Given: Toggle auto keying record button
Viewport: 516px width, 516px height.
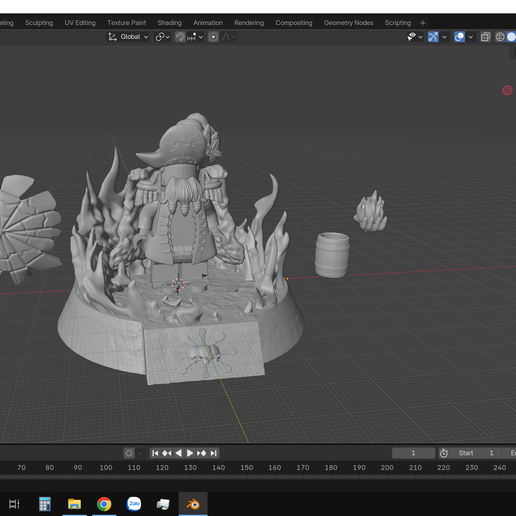Looking at the screenshot, I should [x=129, y=453].
